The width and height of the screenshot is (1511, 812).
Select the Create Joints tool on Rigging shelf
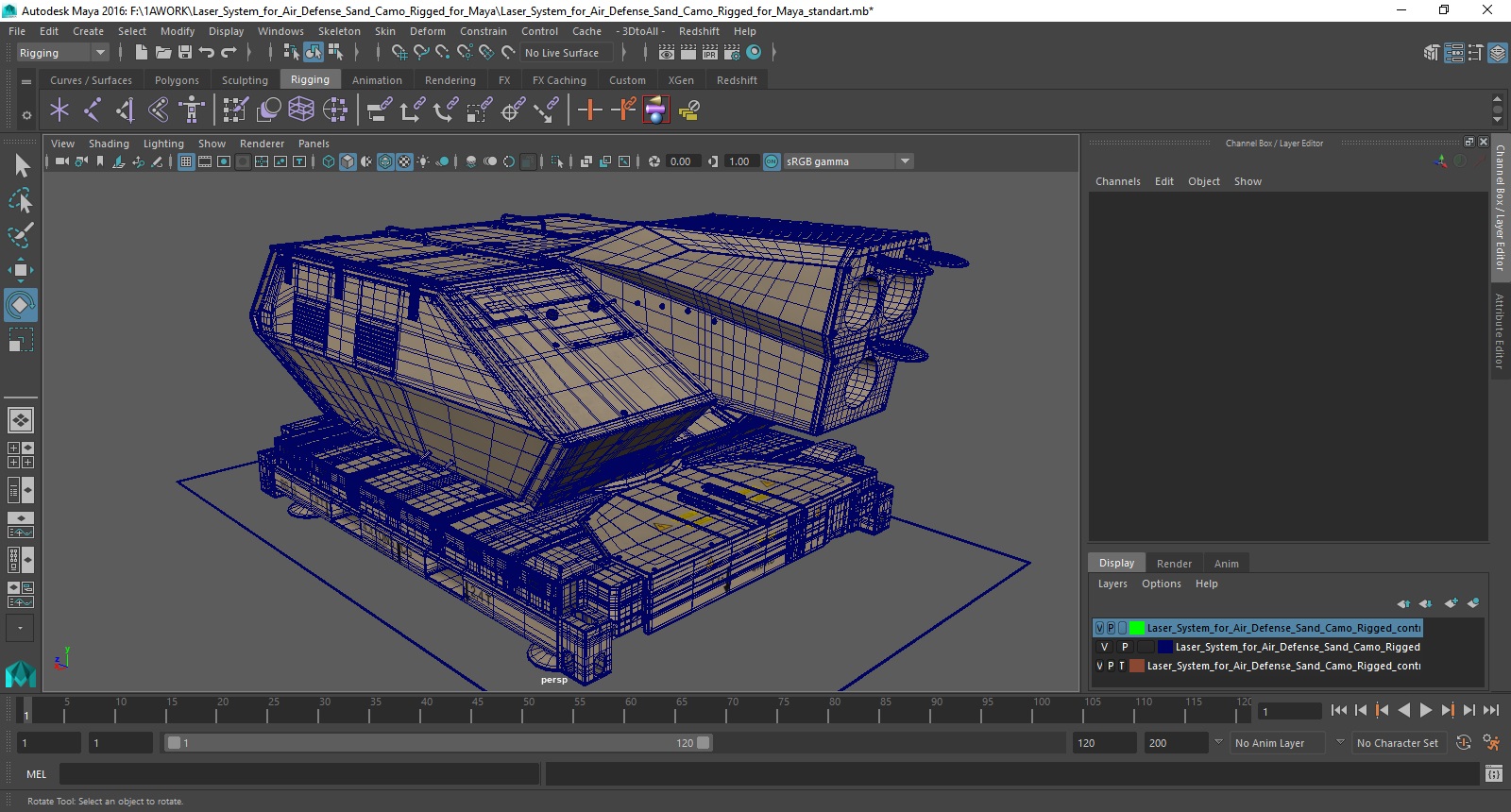coord(92,110)
